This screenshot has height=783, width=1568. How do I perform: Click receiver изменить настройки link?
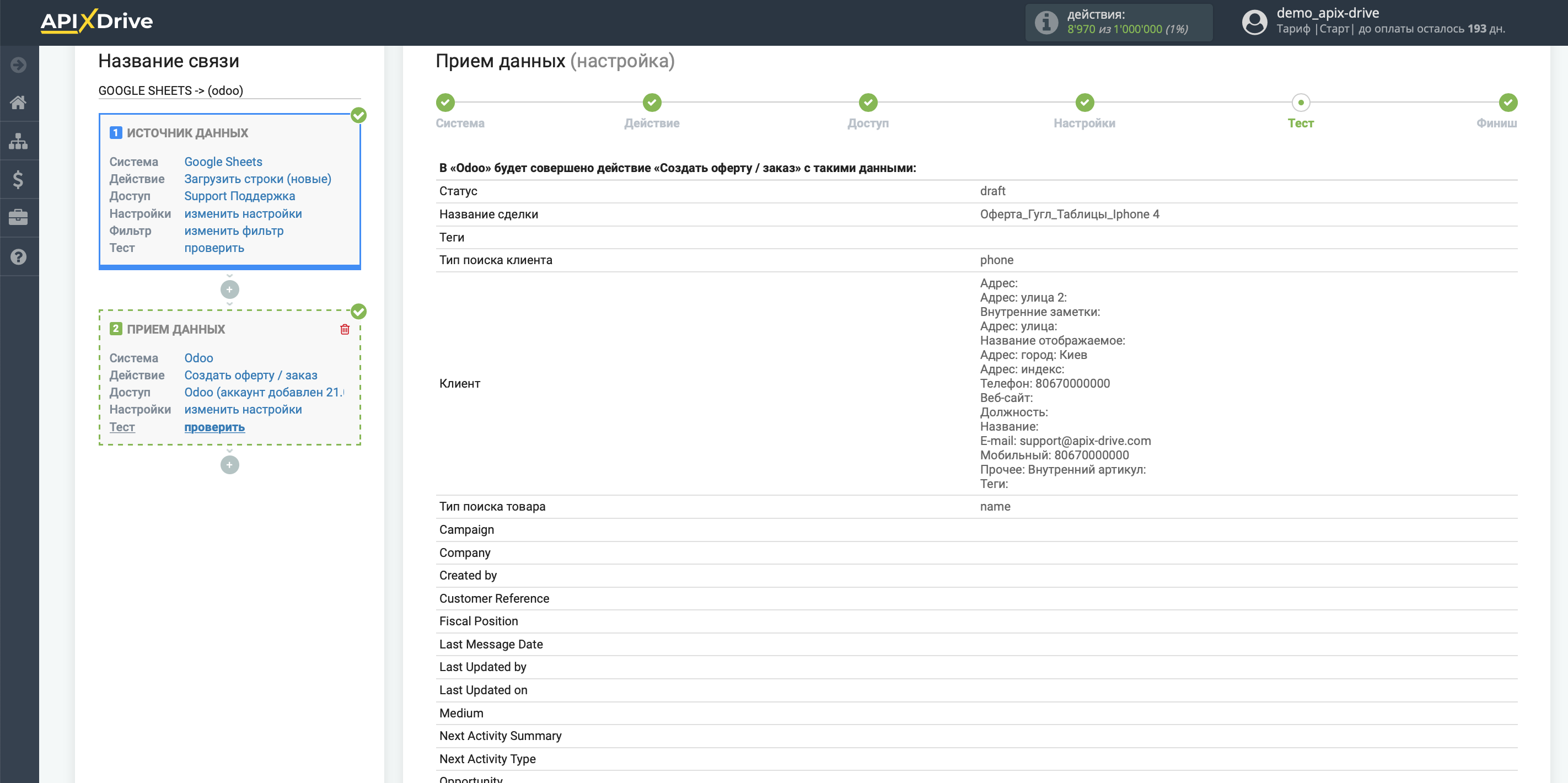(x=244, y=410)
